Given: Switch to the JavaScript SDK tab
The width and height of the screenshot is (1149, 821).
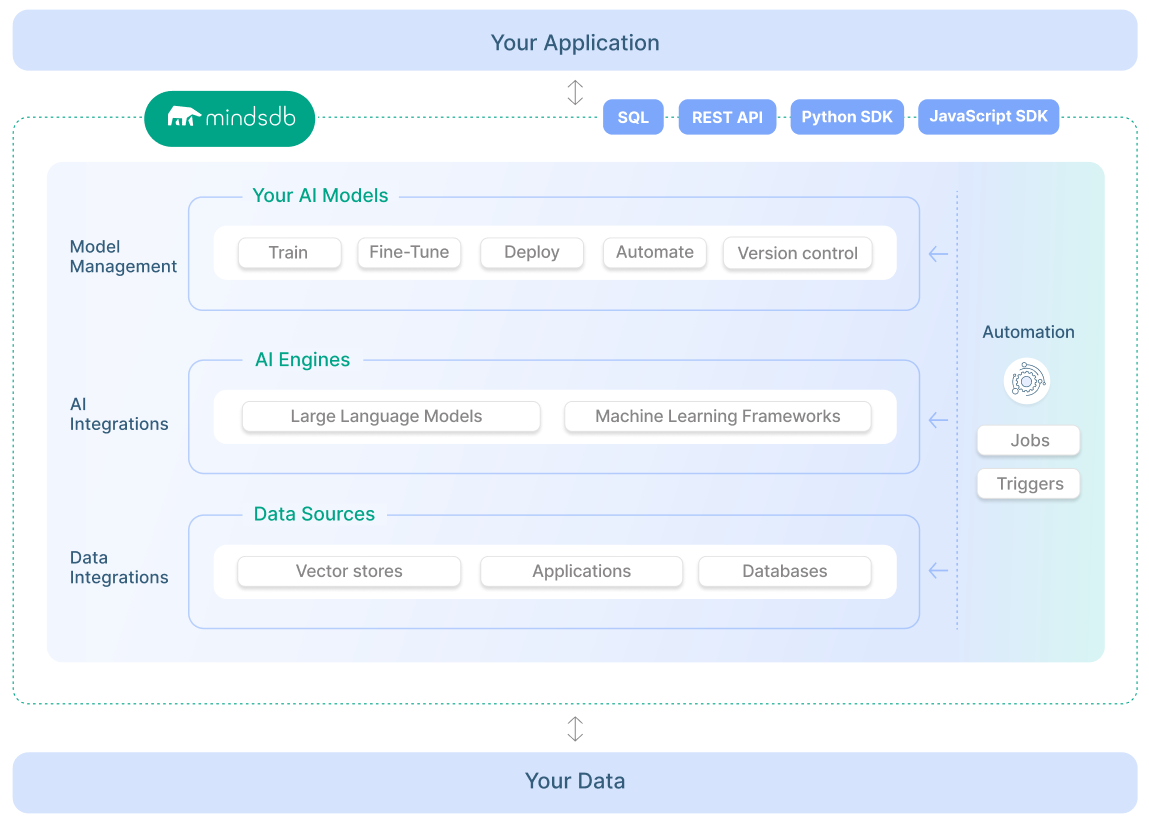Looking at the screenshot, I should point(988,117).
